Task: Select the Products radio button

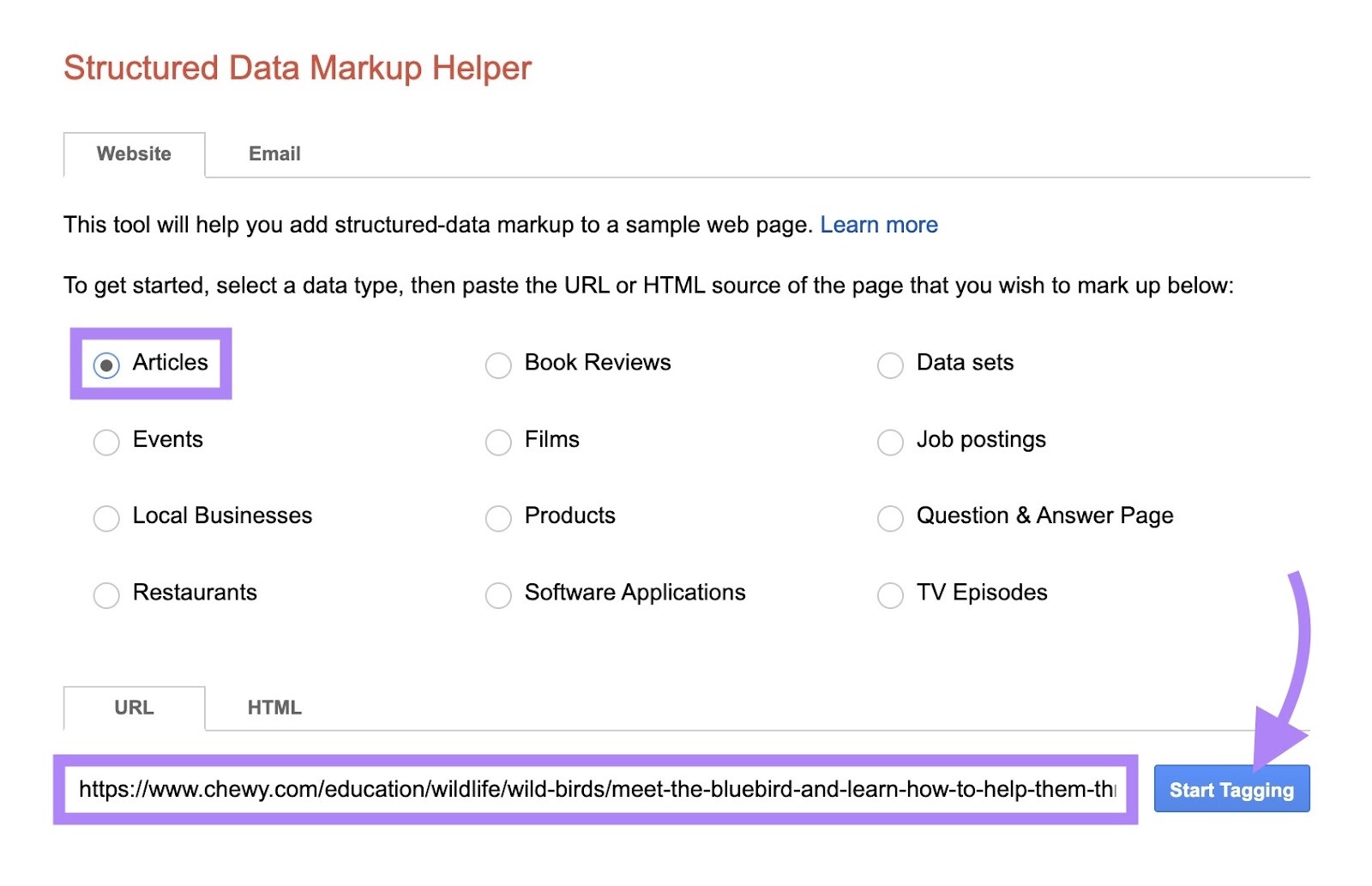Action: coord(498,518)
